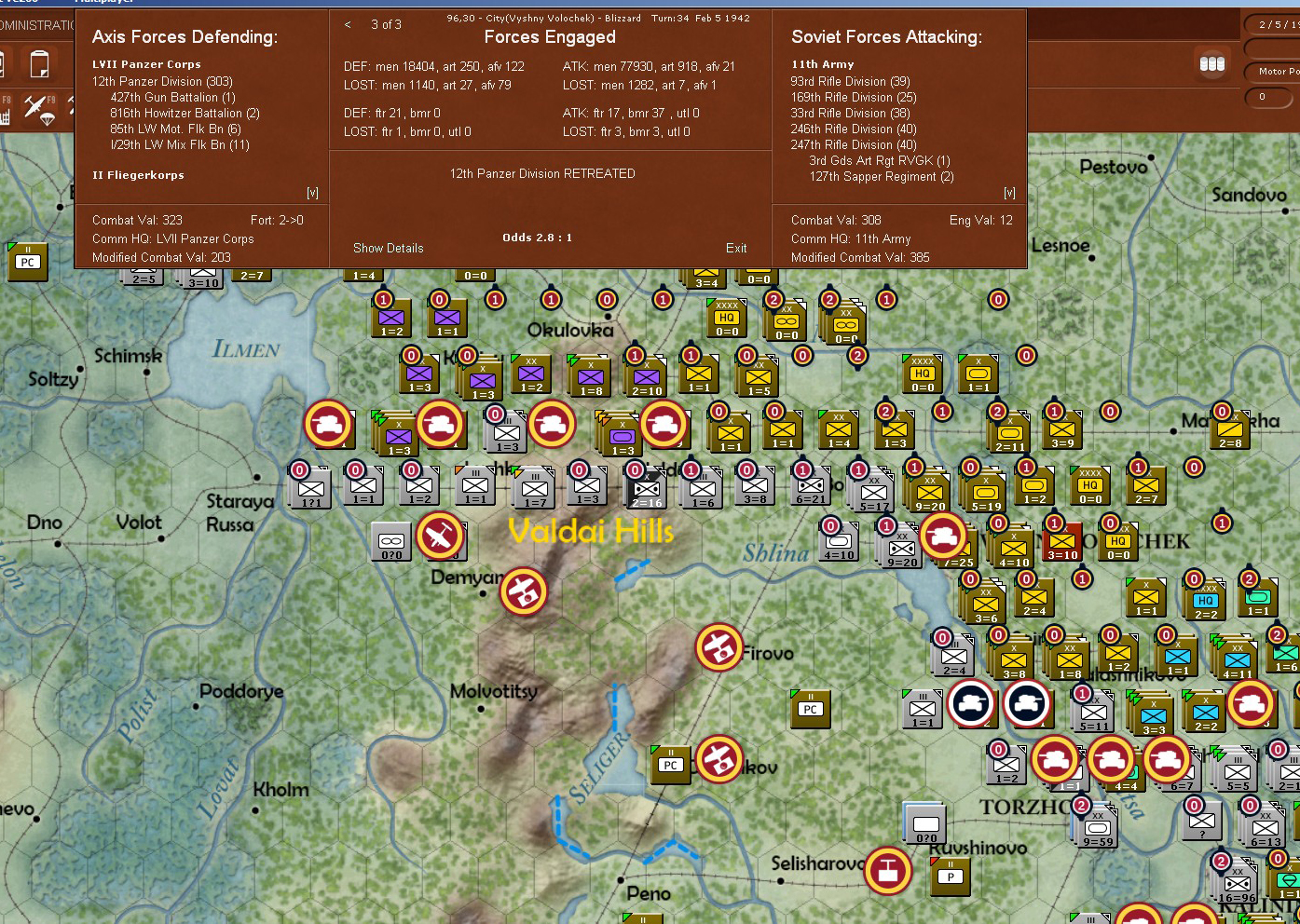The image size is (1300, 924).
Task: Click LVII Panzer Corps heading in Axis list
Action: [x=146, y=64]
